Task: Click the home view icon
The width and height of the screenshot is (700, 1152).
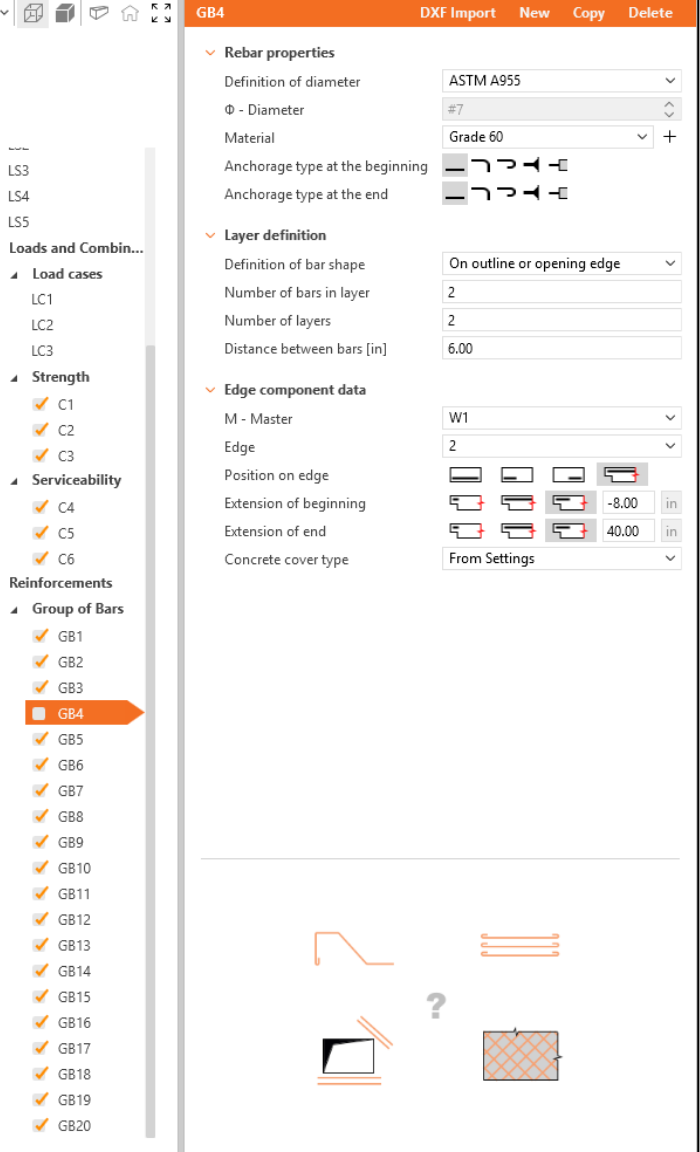Action: click(x=129, y=14)
